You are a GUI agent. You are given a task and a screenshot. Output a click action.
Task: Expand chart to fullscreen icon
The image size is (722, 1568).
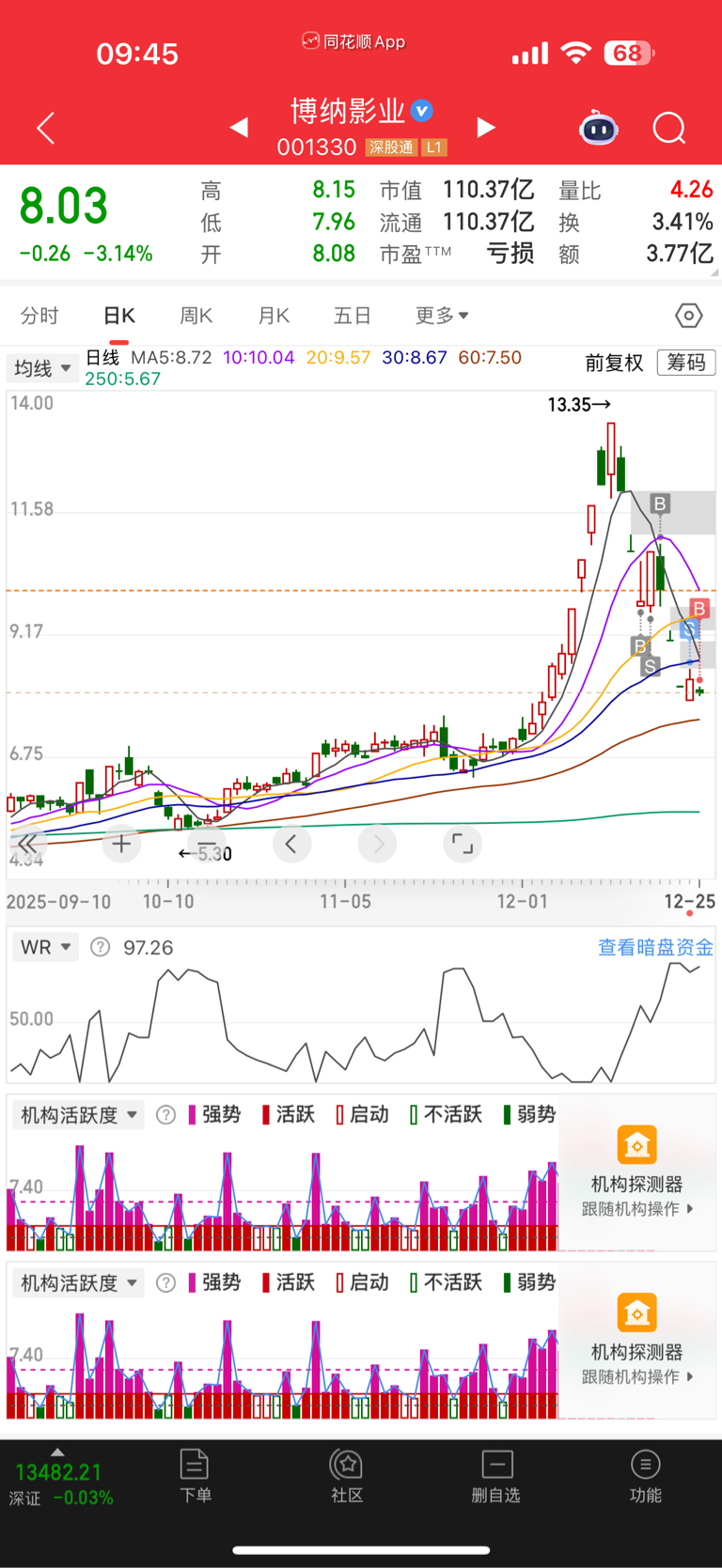click(463, 844)
